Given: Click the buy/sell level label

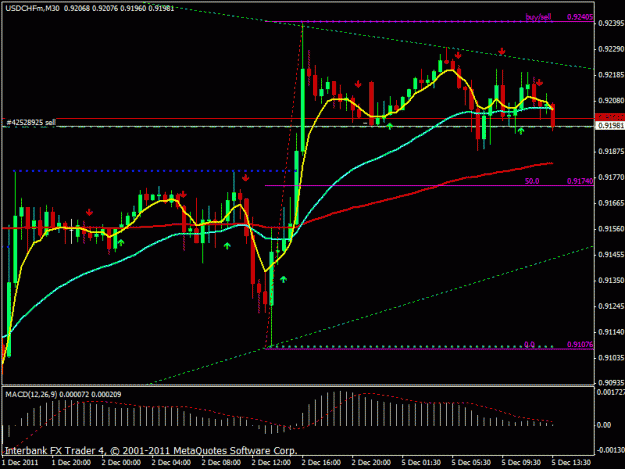Looking at the screenshot, I should [x=538, y=17].
